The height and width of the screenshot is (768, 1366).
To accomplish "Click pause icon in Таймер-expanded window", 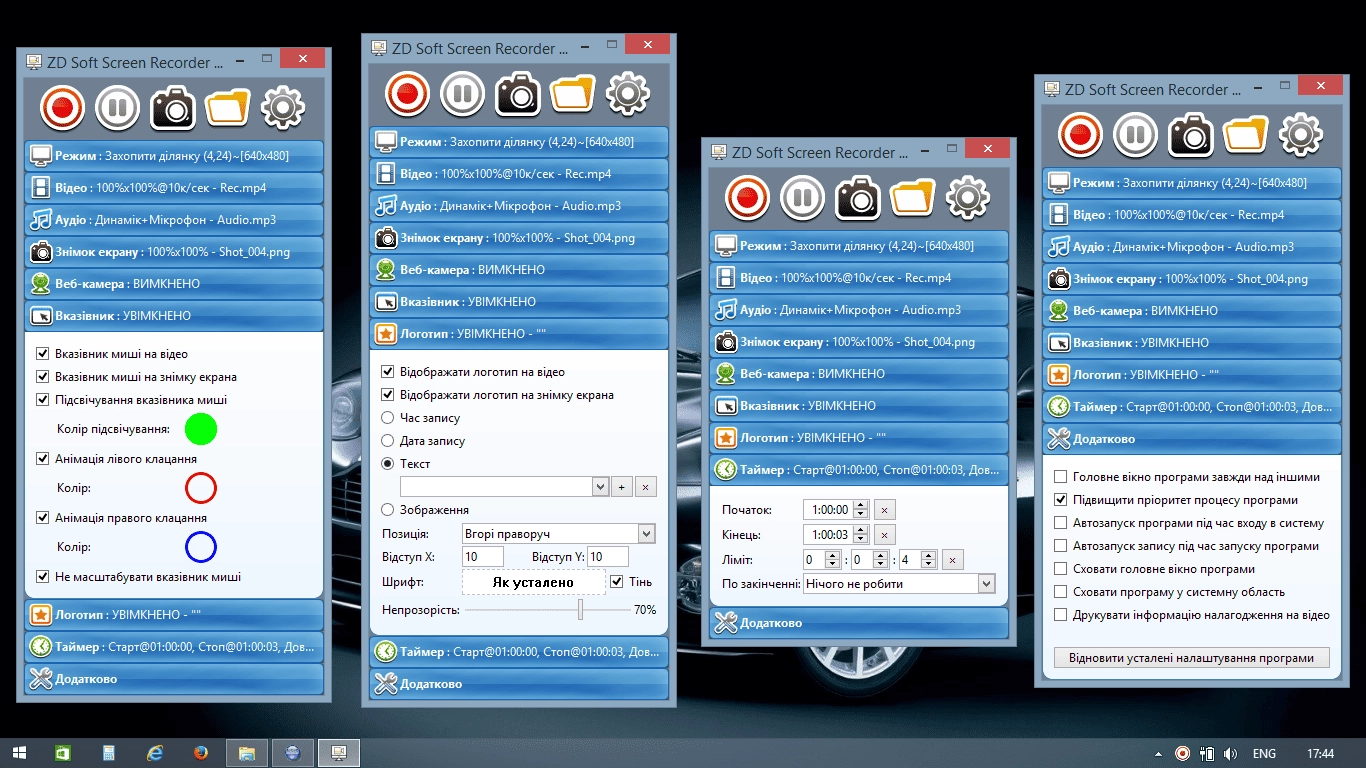I will point(802,197).
